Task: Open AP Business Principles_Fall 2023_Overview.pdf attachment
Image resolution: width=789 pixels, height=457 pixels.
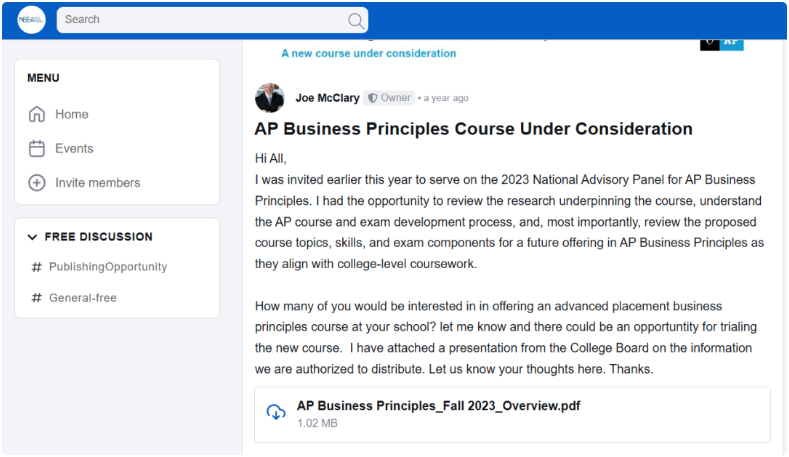Action: [438, 406]
